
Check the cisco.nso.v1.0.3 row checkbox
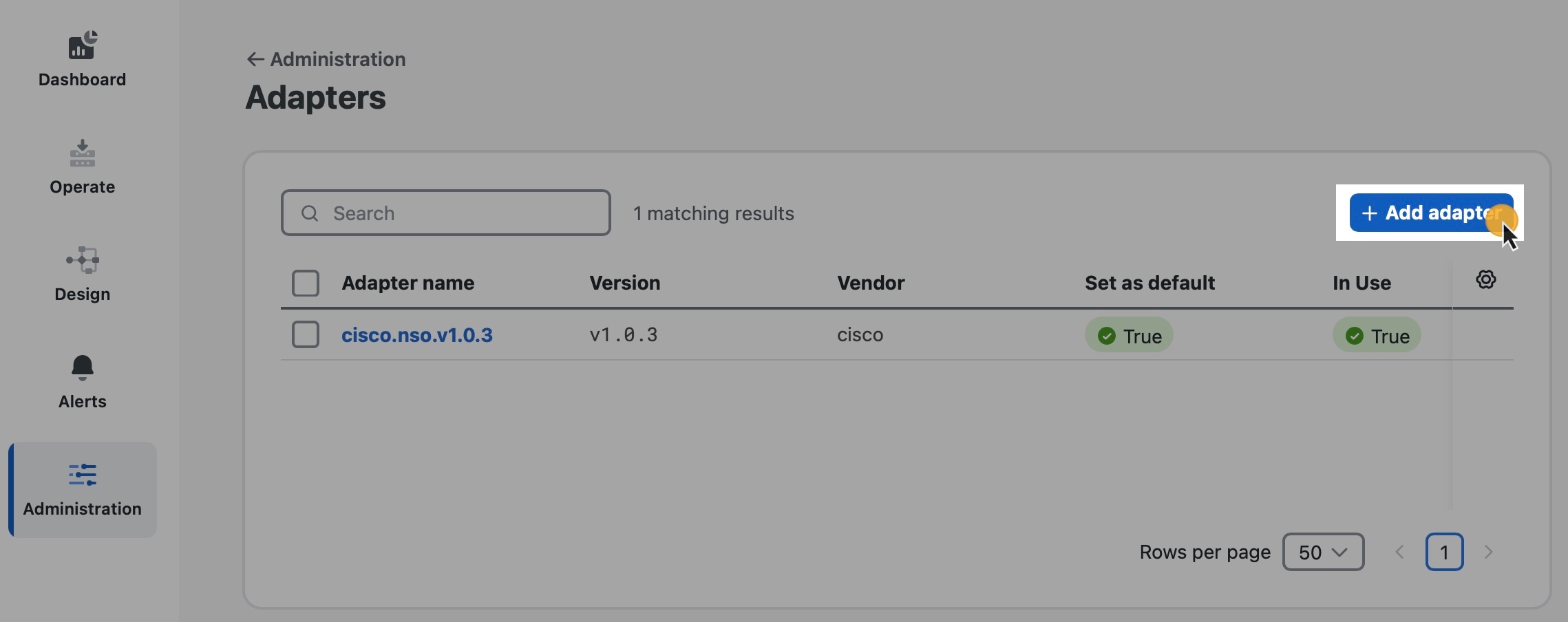[x=306, y=335]
